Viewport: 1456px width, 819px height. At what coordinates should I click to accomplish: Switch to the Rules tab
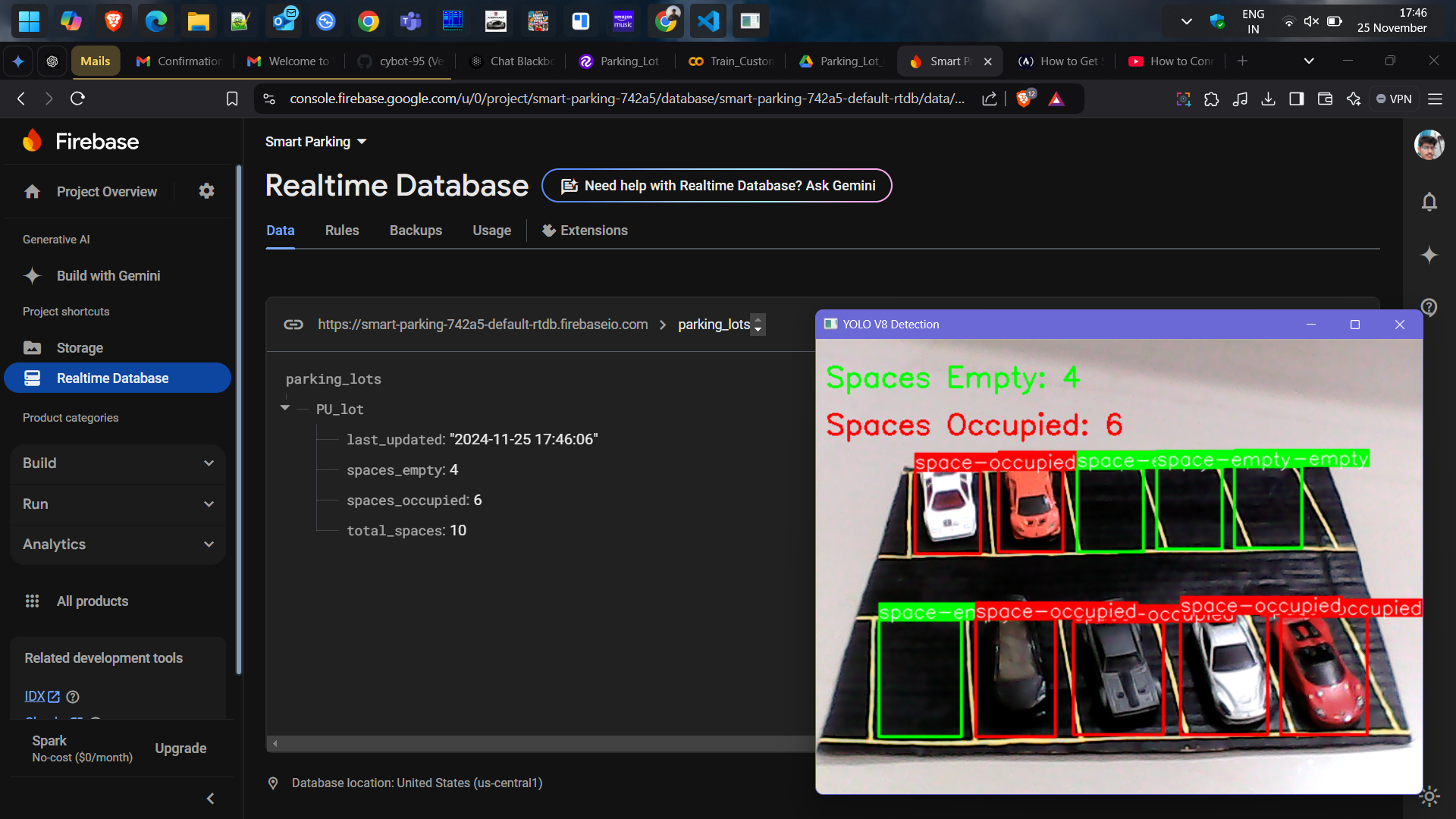click(x=341, y=230)
